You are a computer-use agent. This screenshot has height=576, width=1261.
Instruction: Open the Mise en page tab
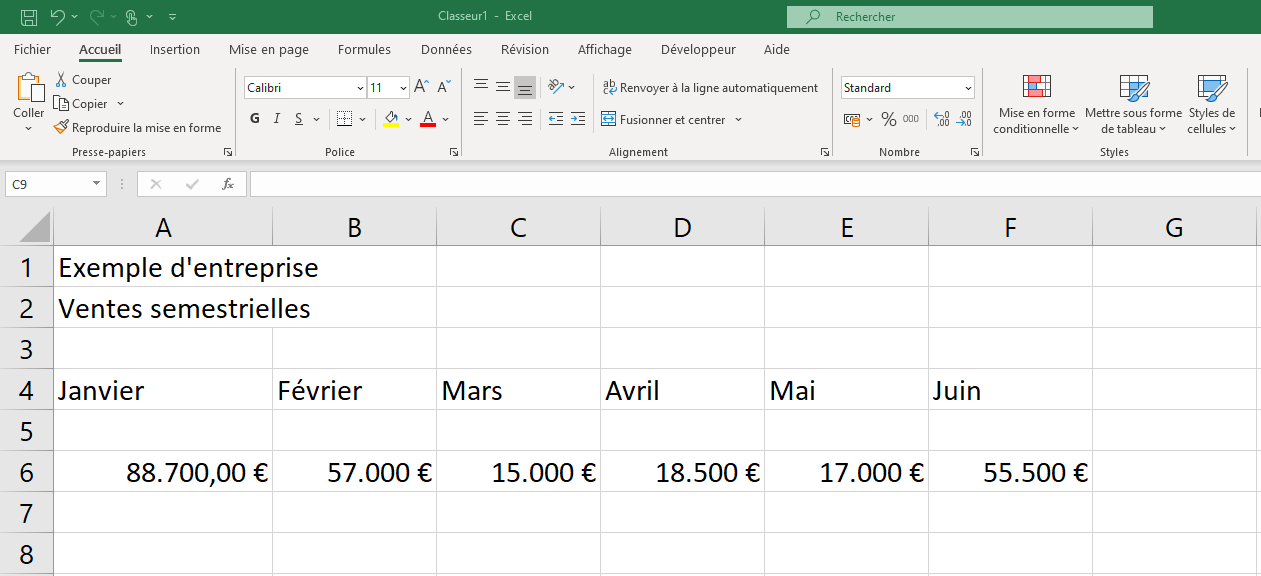268,49
